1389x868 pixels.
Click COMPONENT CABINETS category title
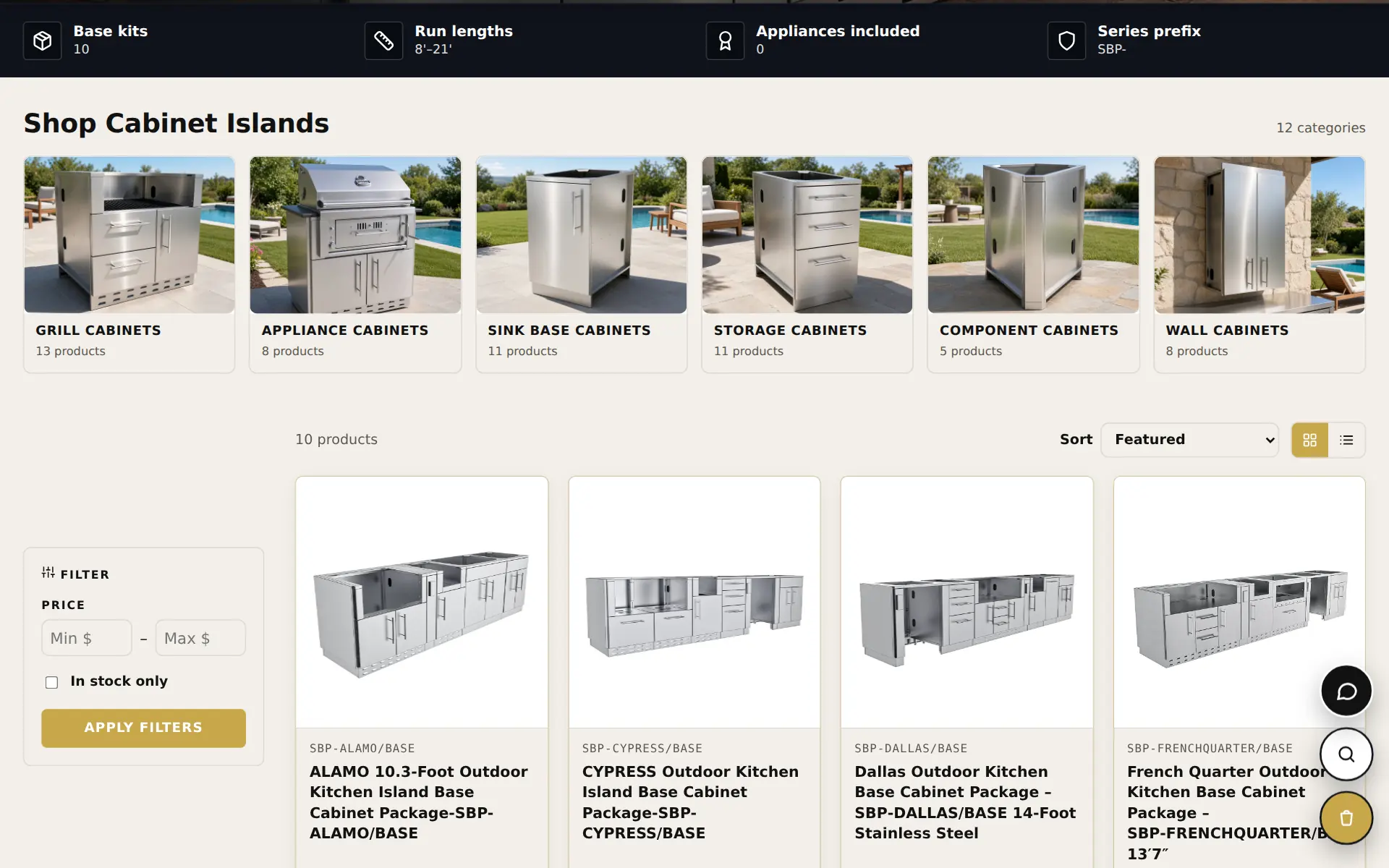1029,331
